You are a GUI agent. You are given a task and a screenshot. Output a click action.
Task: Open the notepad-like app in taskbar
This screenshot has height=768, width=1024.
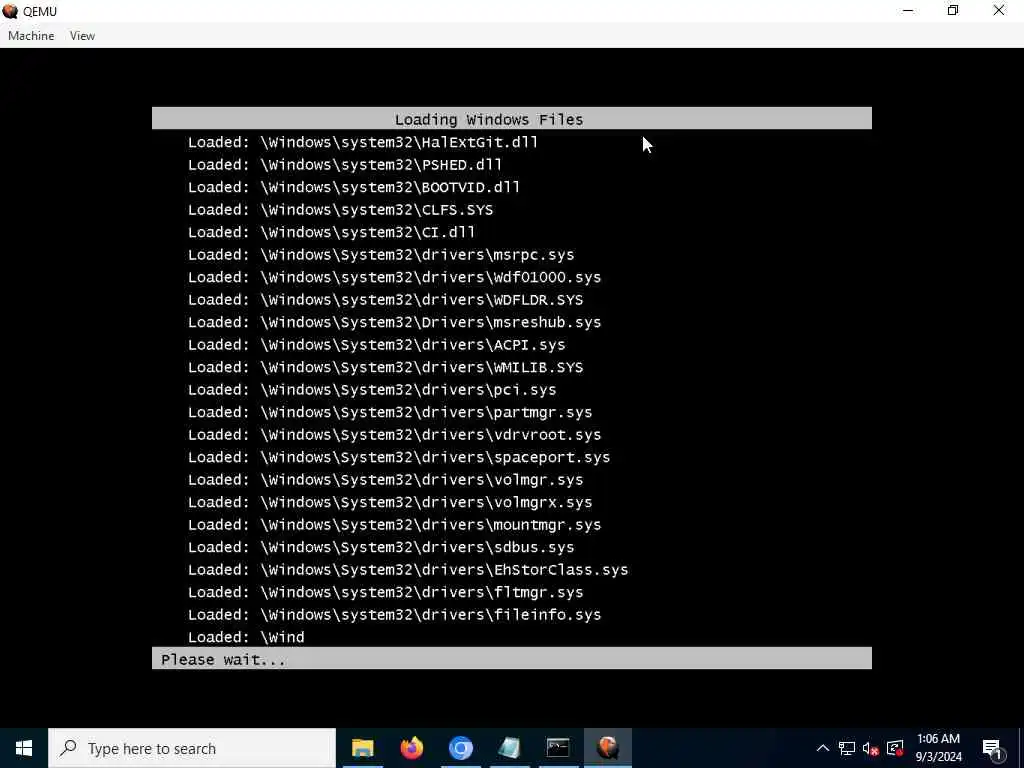(x=509, y=748)
